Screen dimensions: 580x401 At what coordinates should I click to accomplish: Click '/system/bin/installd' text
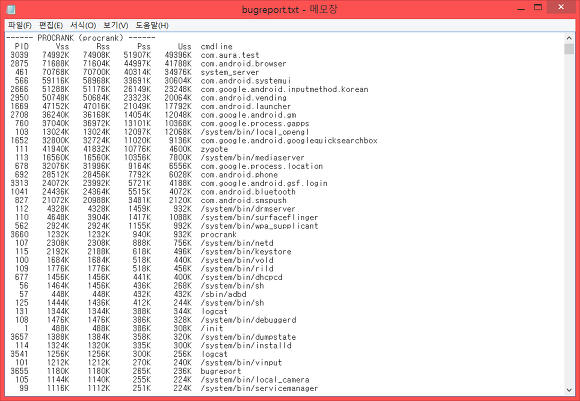pos(246,346)
